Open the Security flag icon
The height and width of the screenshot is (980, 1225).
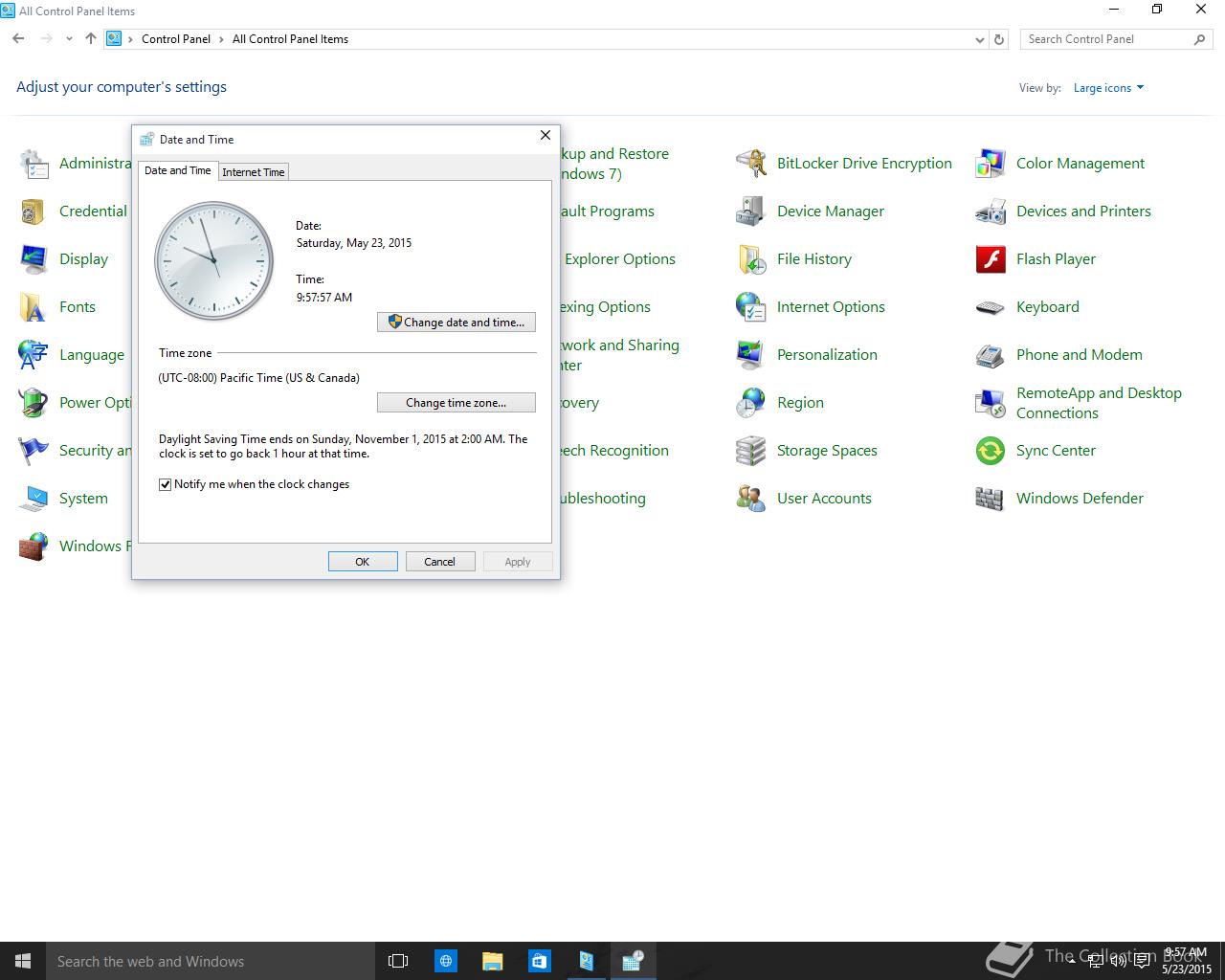pos(33,451)
